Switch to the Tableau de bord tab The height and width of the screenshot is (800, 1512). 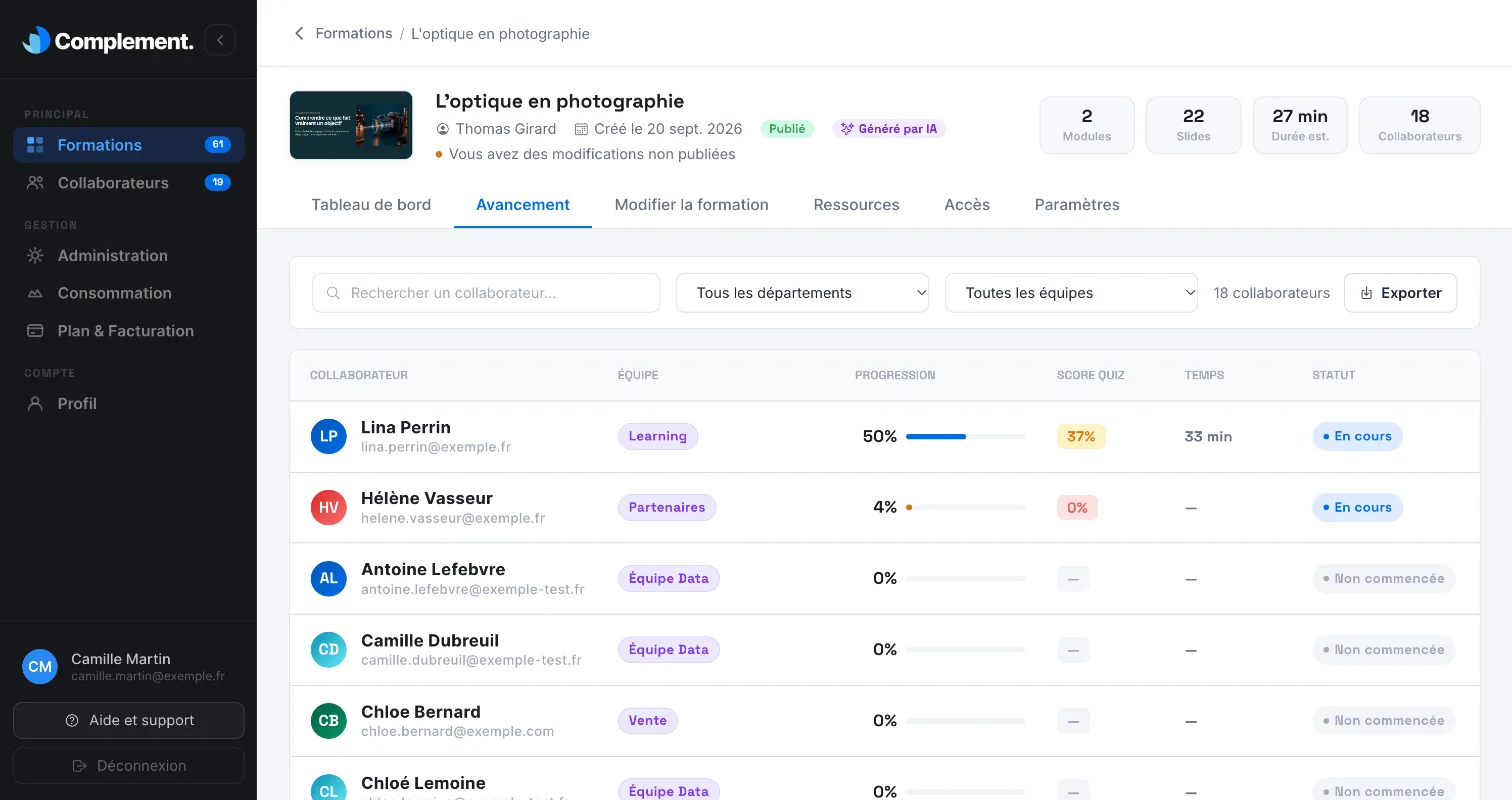(x=371, y=205)
